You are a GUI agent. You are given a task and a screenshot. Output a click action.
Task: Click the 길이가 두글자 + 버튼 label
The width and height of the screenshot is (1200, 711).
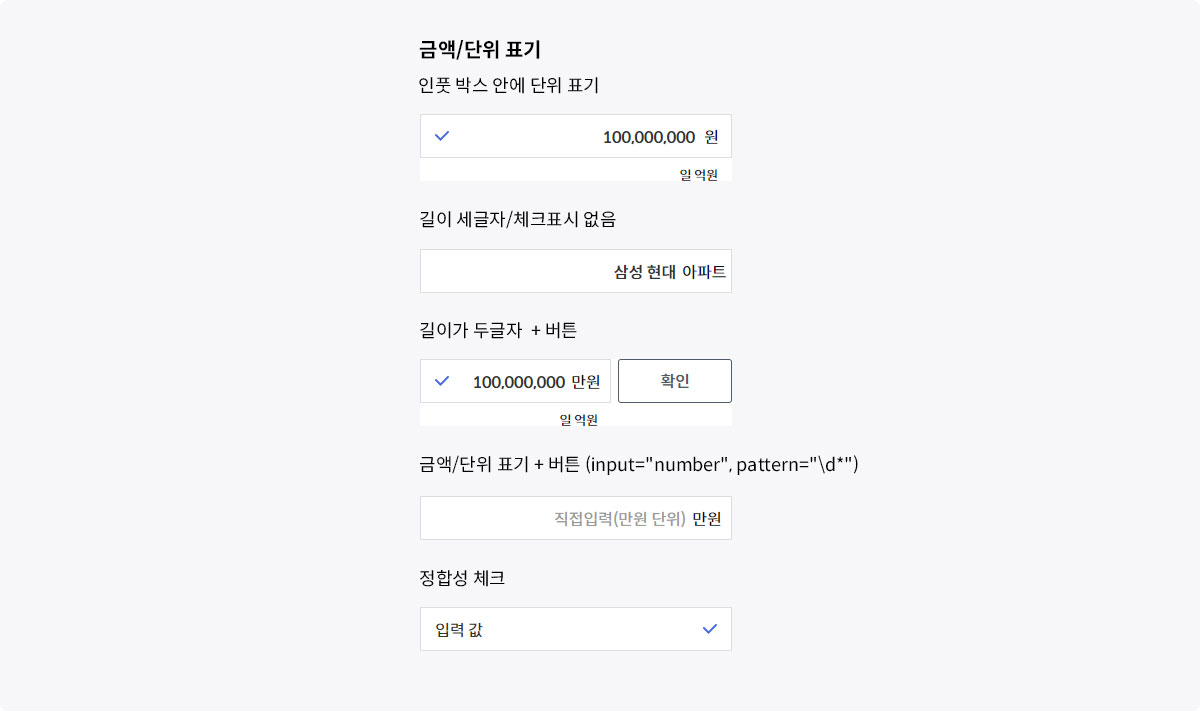click(x=498, y=330)
